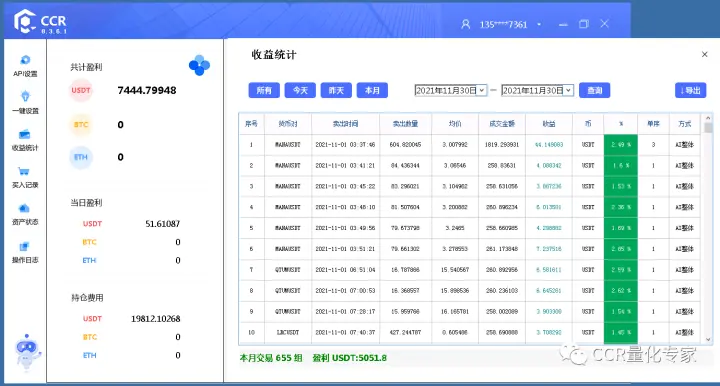Sort by 收益 column header
The image size is (720, 386).
point(549,123)
